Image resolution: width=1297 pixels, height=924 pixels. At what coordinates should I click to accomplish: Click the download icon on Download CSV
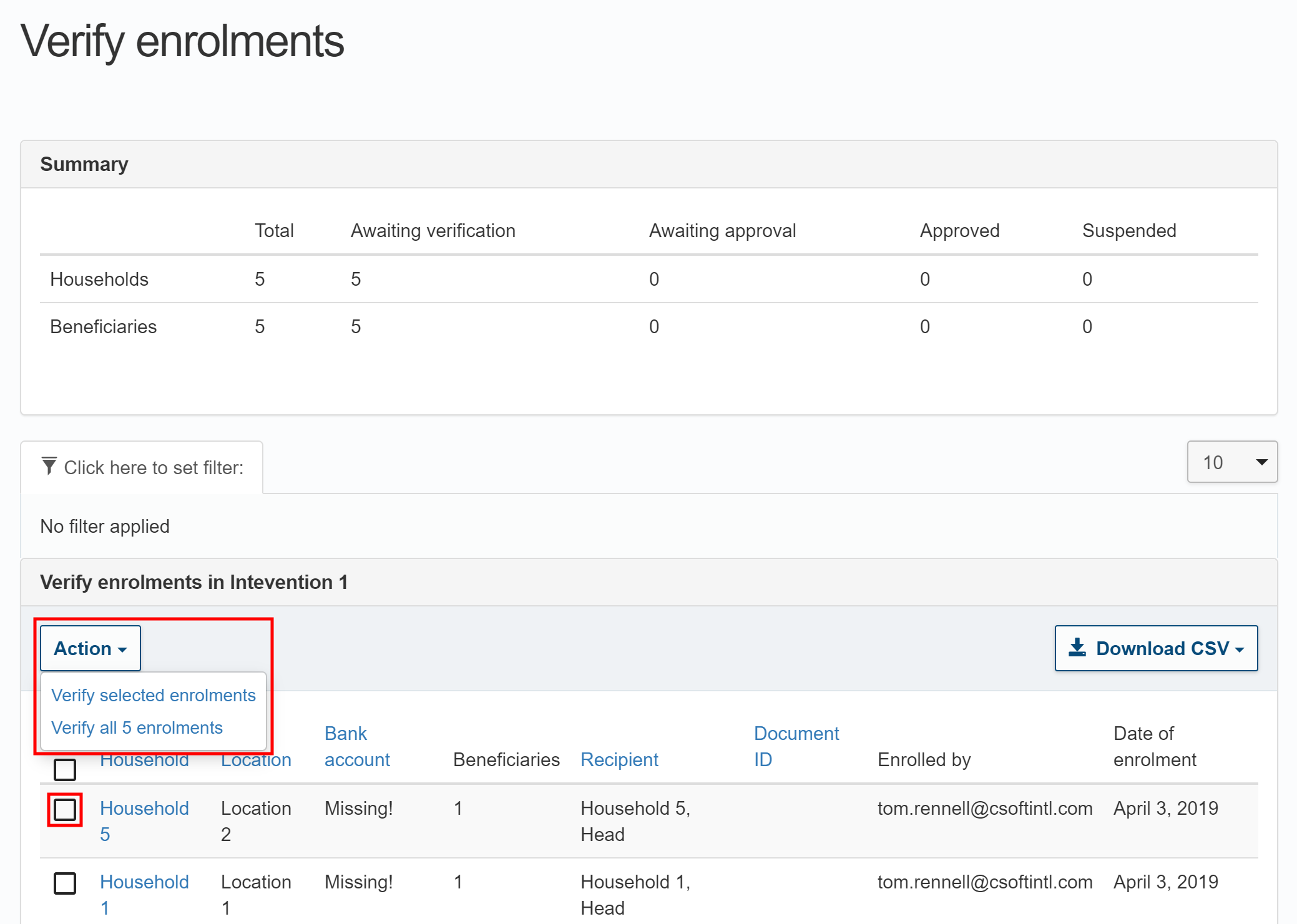[x=1077, y=648]
